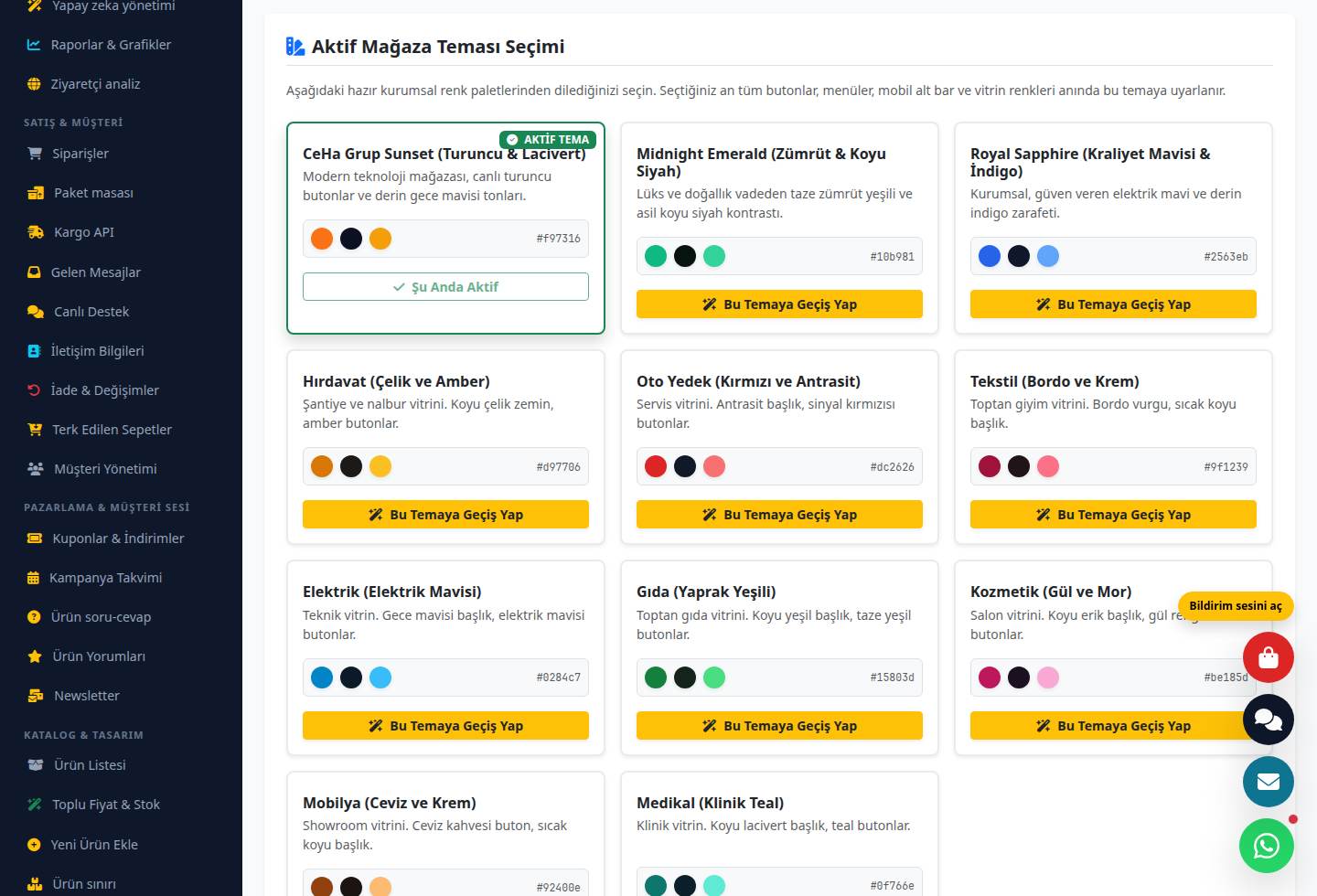
Task: Click the pink swatch in Kozmetik card
Action: pos(1048,677)
